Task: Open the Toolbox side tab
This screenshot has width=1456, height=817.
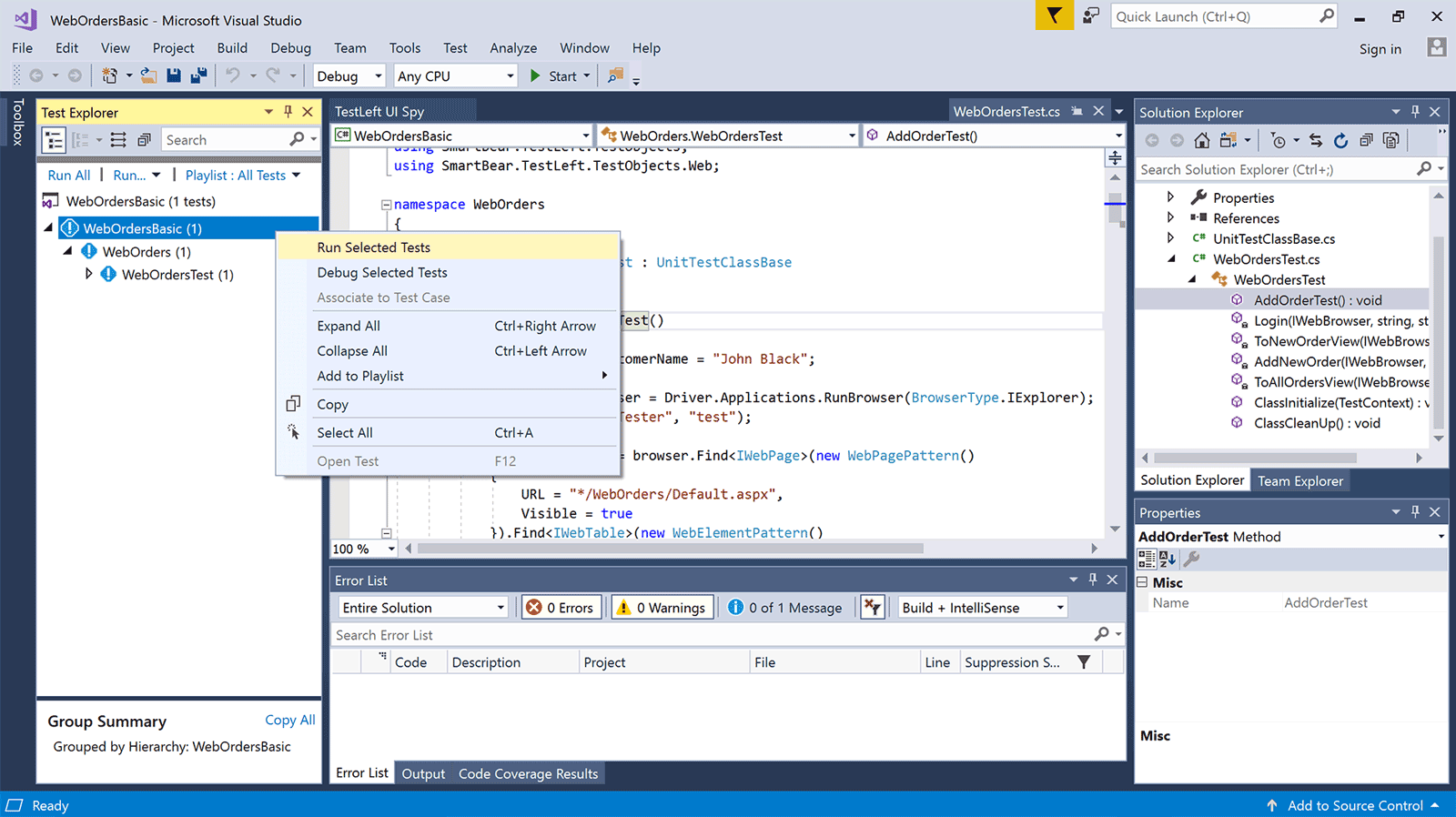Action: pos(17,122)
